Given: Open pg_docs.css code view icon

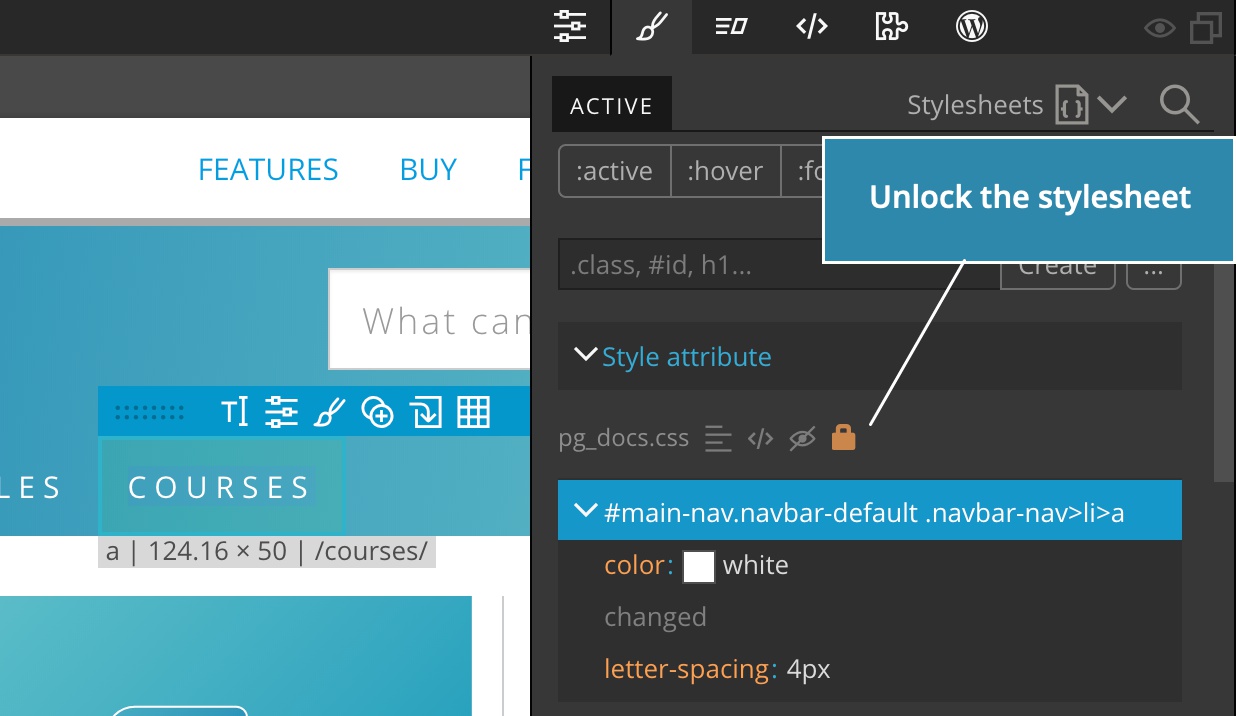Looking at the screenshot, I should (761, 438).
